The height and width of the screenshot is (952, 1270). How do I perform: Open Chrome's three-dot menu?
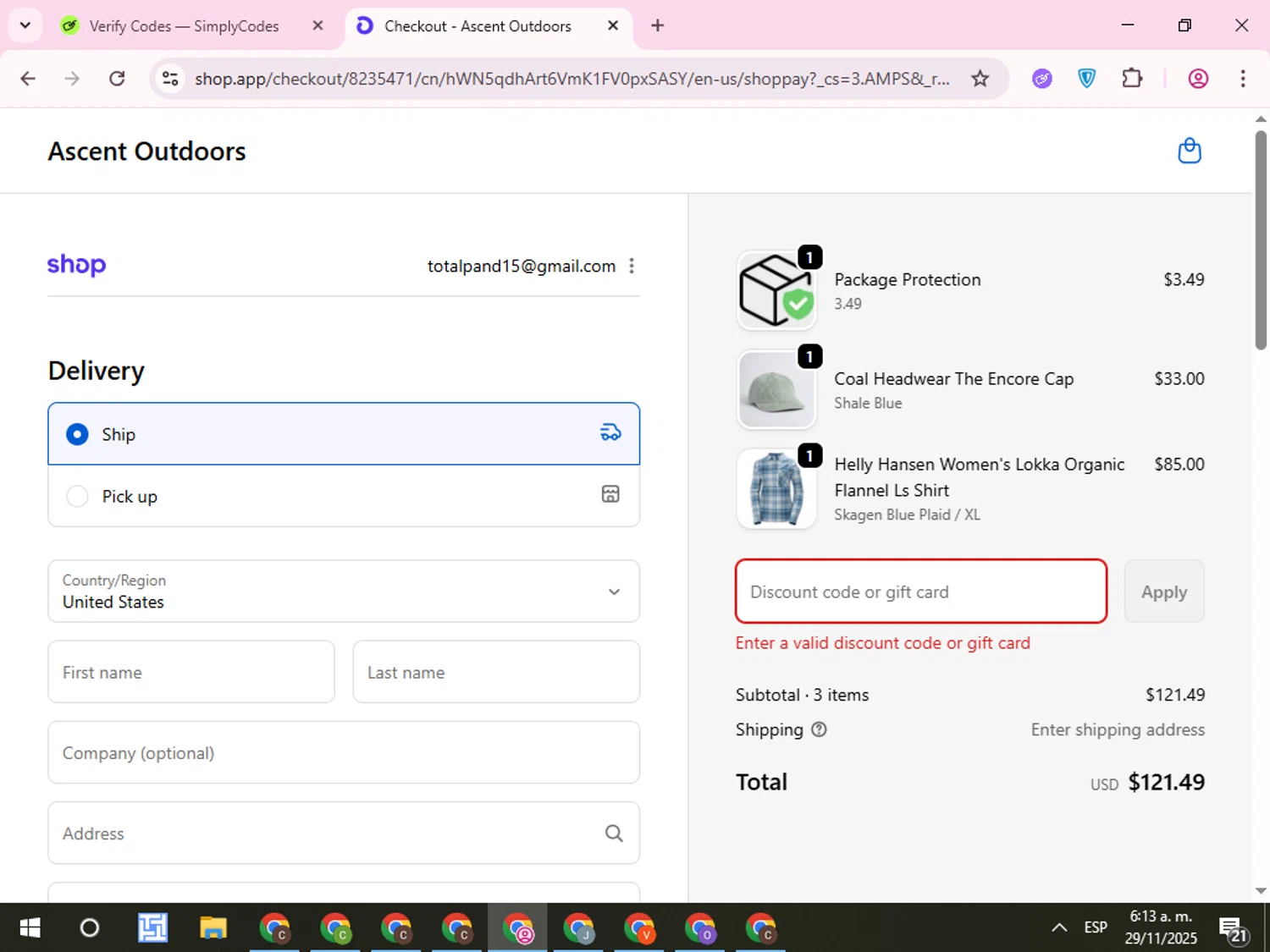pyautogui.click(x=1243, y=79)
